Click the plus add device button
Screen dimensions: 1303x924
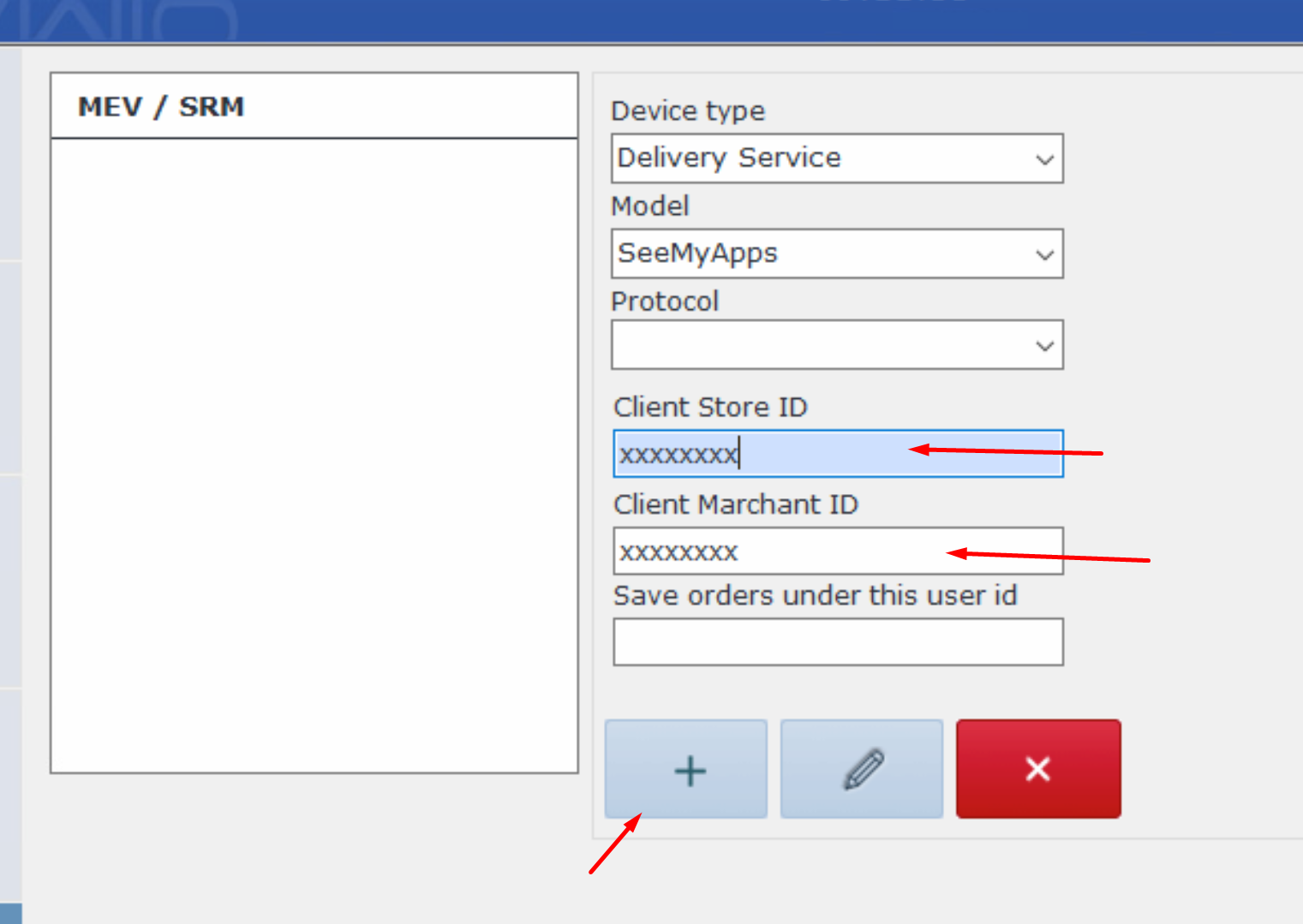686,769
